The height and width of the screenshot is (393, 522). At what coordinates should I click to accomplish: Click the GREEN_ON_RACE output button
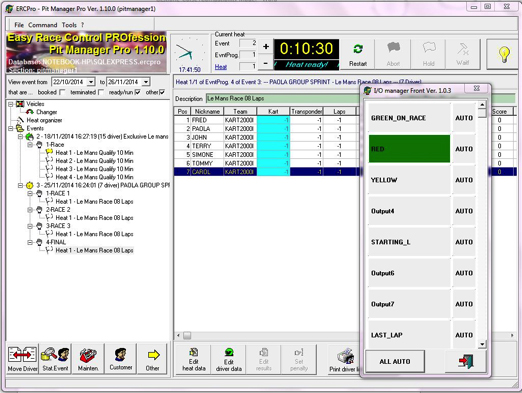pyautogui.click(x=409, y=118)
